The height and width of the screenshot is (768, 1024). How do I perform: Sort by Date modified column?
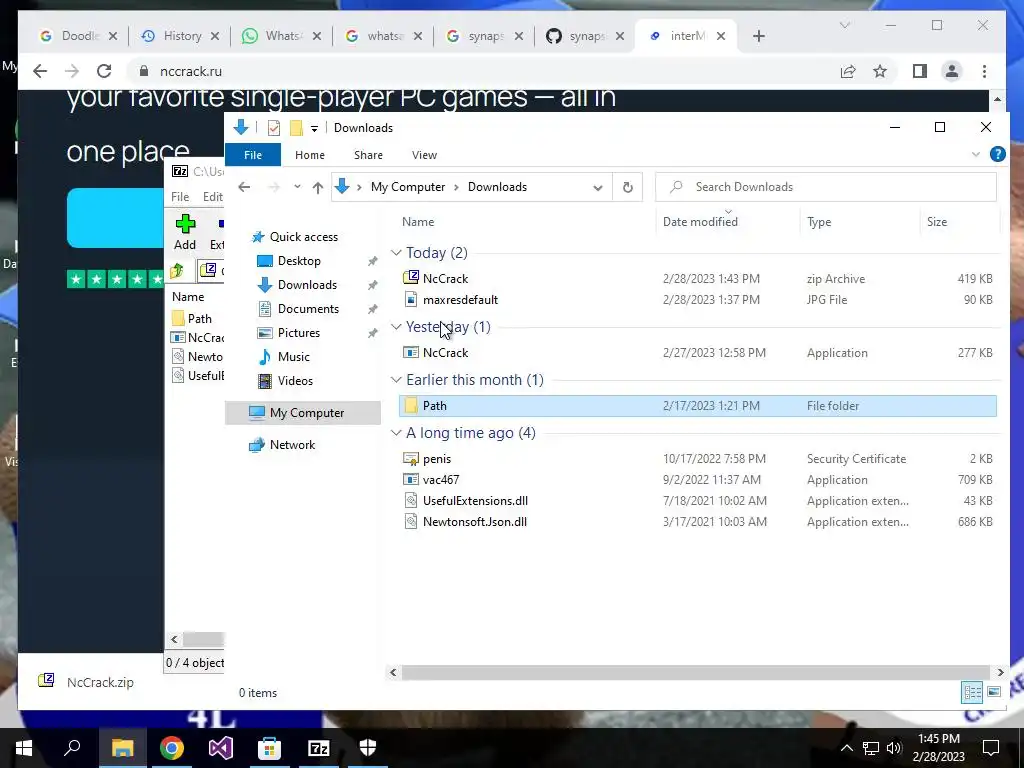700,222
